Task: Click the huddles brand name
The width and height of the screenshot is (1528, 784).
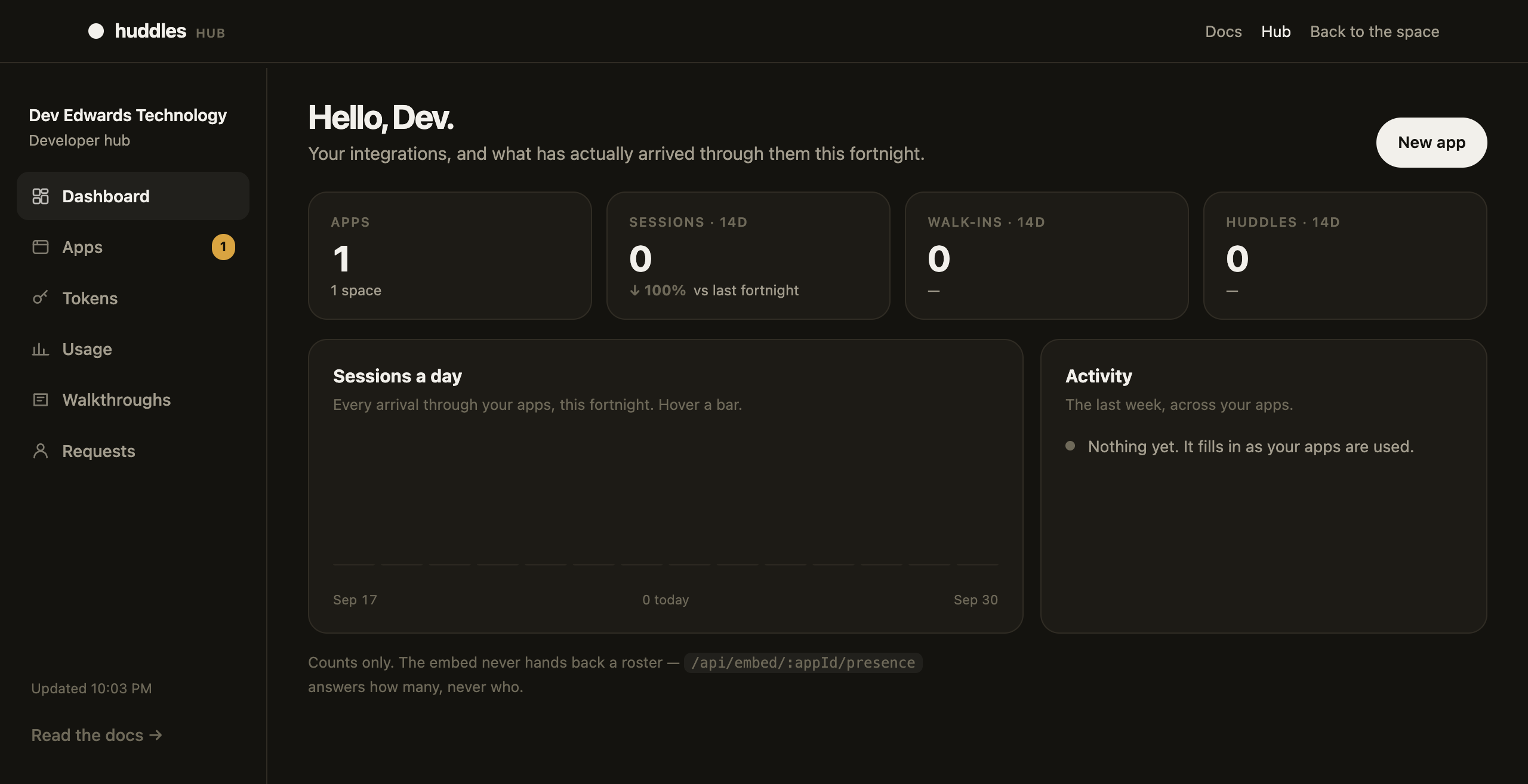Action: 150,31
